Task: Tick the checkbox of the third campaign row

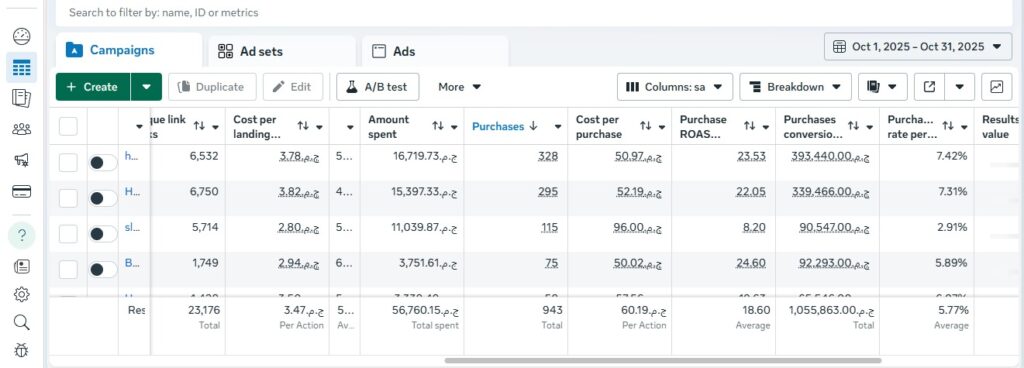Action: pos(69,234)
